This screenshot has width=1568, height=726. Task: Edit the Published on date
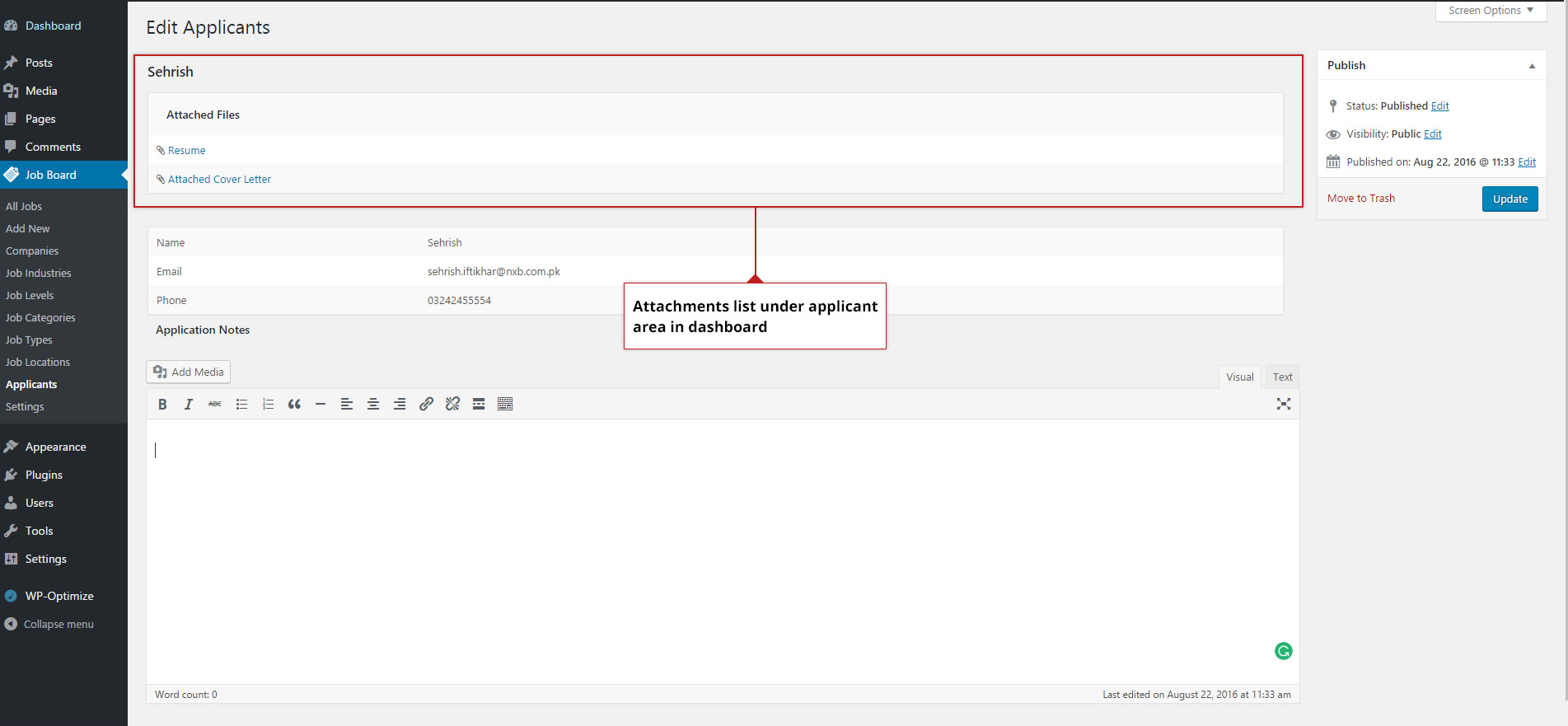pyautogui.click(x=1527, y=162)
